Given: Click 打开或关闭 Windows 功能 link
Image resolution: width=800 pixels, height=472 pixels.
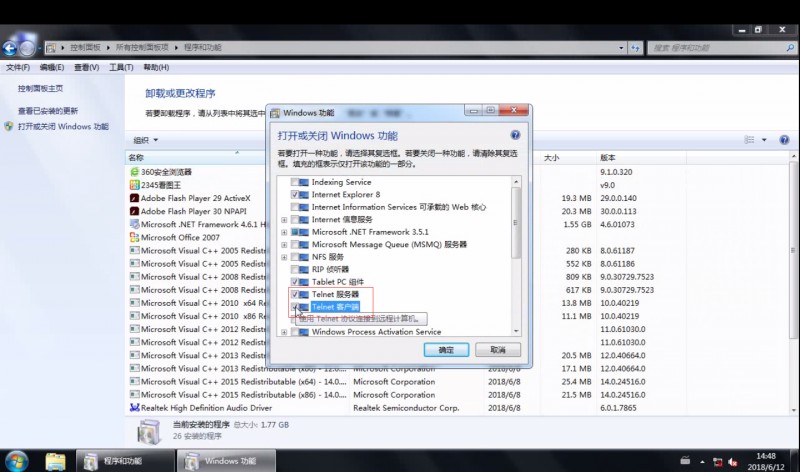Looking at the screenshot, I should (x=63, y=126).
